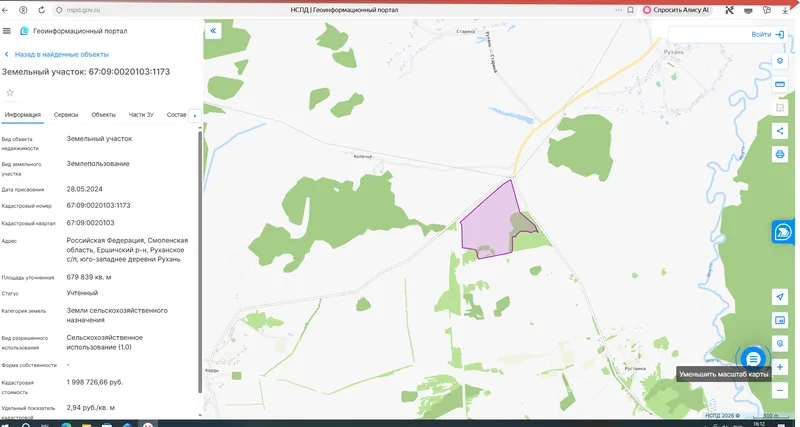
Task: Click the Войти login button
Action: point(767,35)
